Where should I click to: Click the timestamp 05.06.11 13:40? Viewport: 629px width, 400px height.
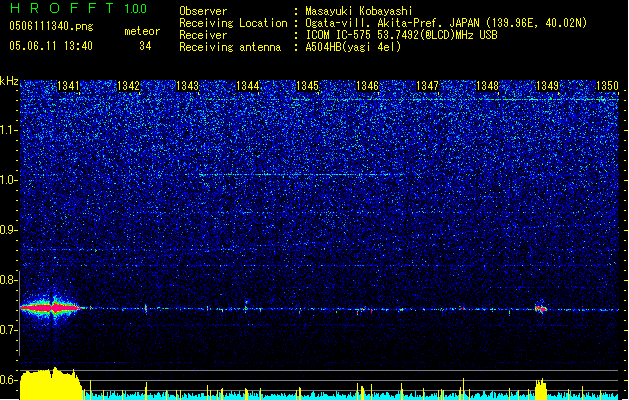coord(51,46)
